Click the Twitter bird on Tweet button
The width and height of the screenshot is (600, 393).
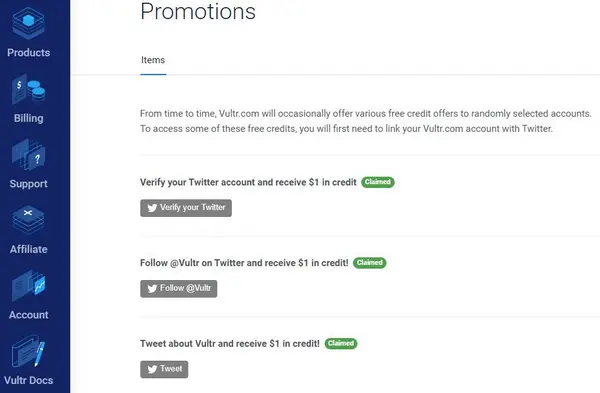(x=152, y=369)
